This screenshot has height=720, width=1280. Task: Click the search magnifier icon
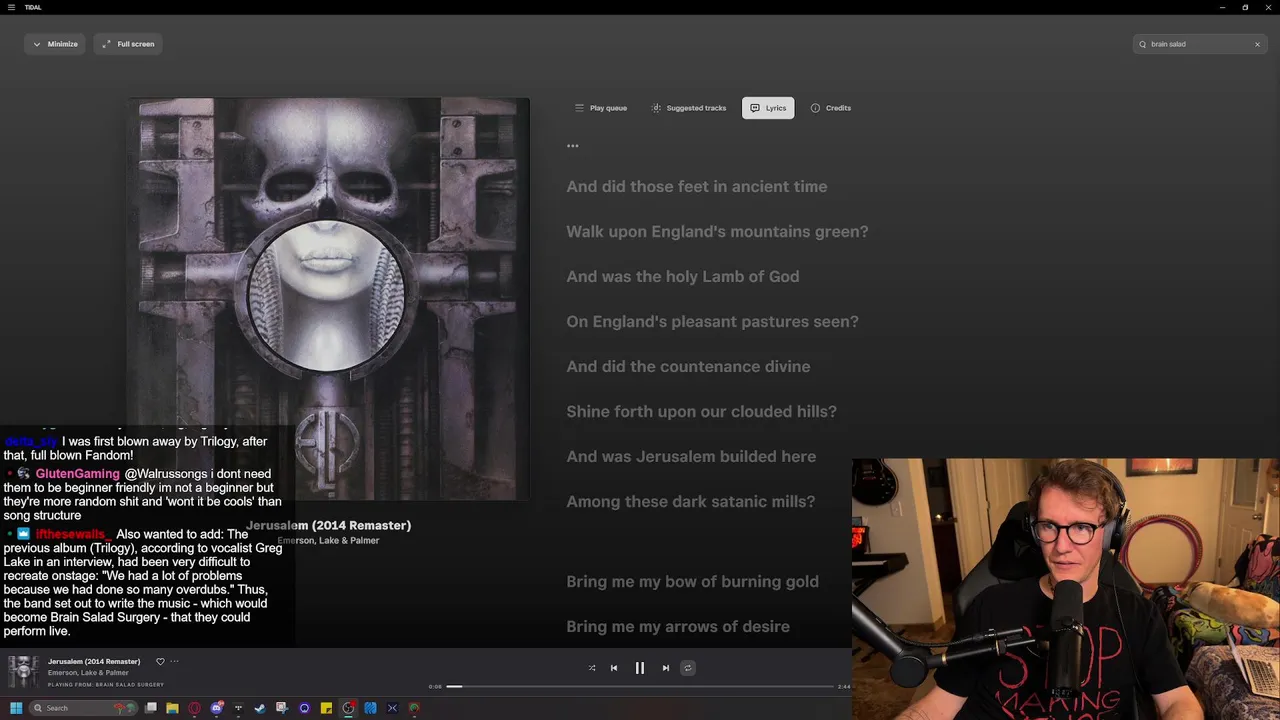[x=1143, y=44]
